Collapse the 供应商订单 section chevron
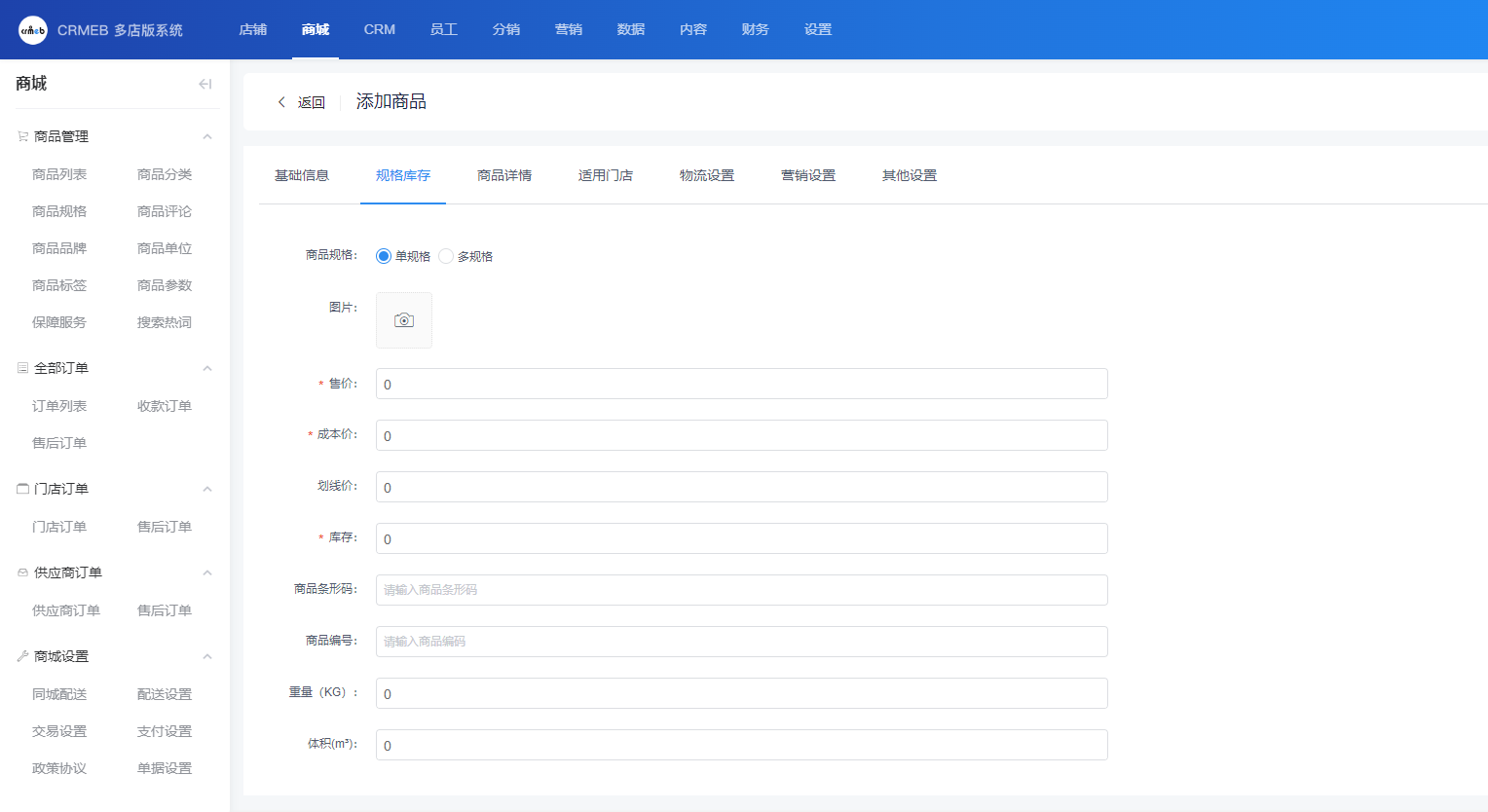 click(x=207, y=572)
